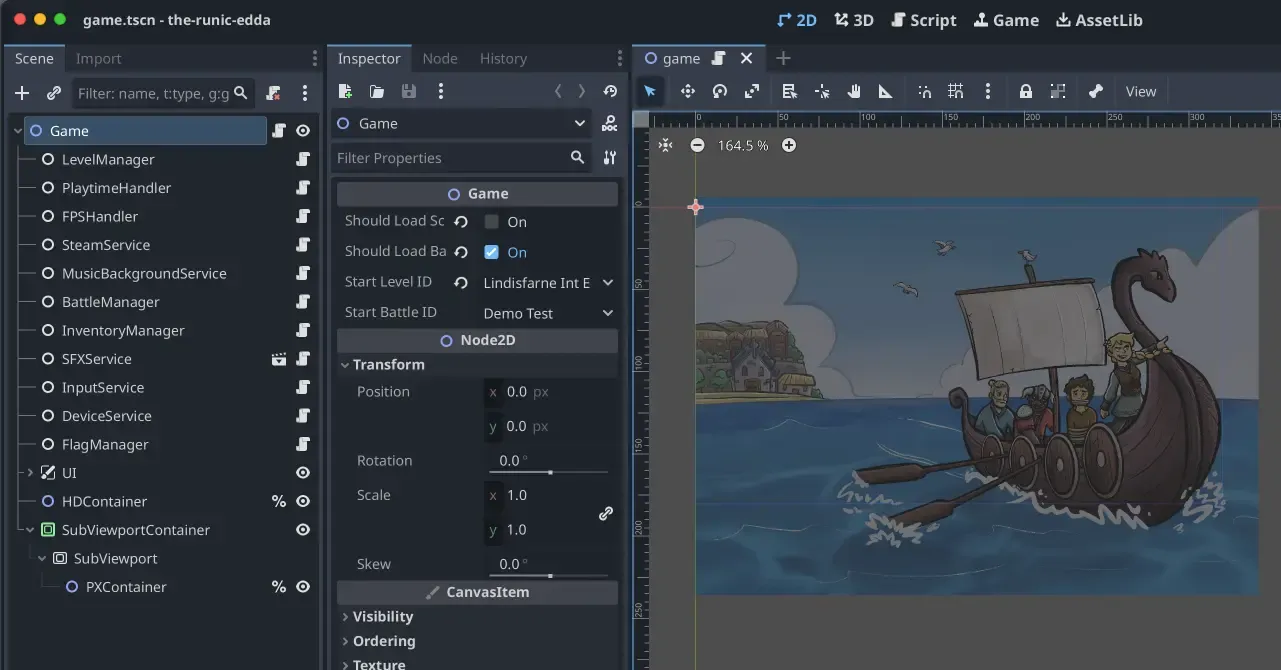This screenshot has width=1281, height=670.
Task: Hide the UI node in the scene tree
Action: pyautogui.click(x=302, y=472)
